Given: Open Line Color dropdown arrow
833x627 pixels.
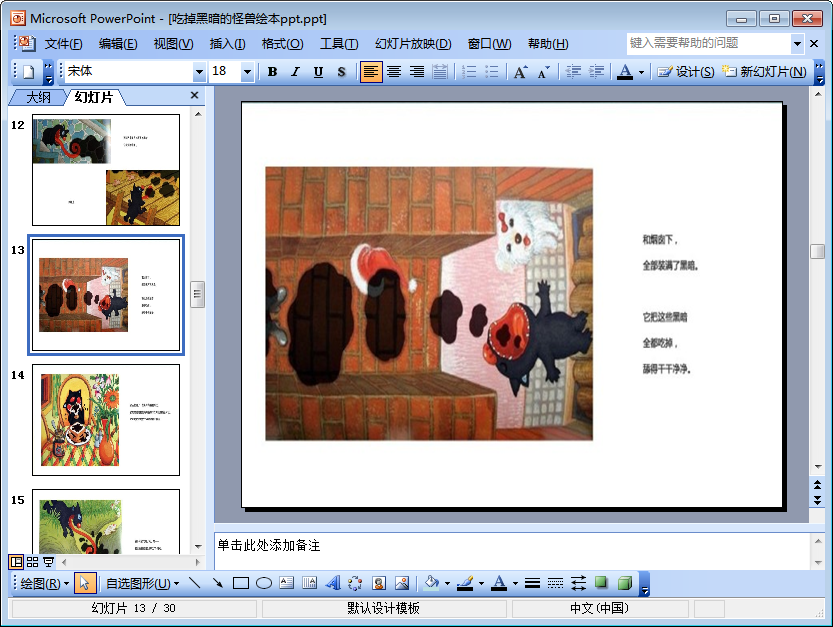Looking at the screenshot, I should [x=481, y=584].
